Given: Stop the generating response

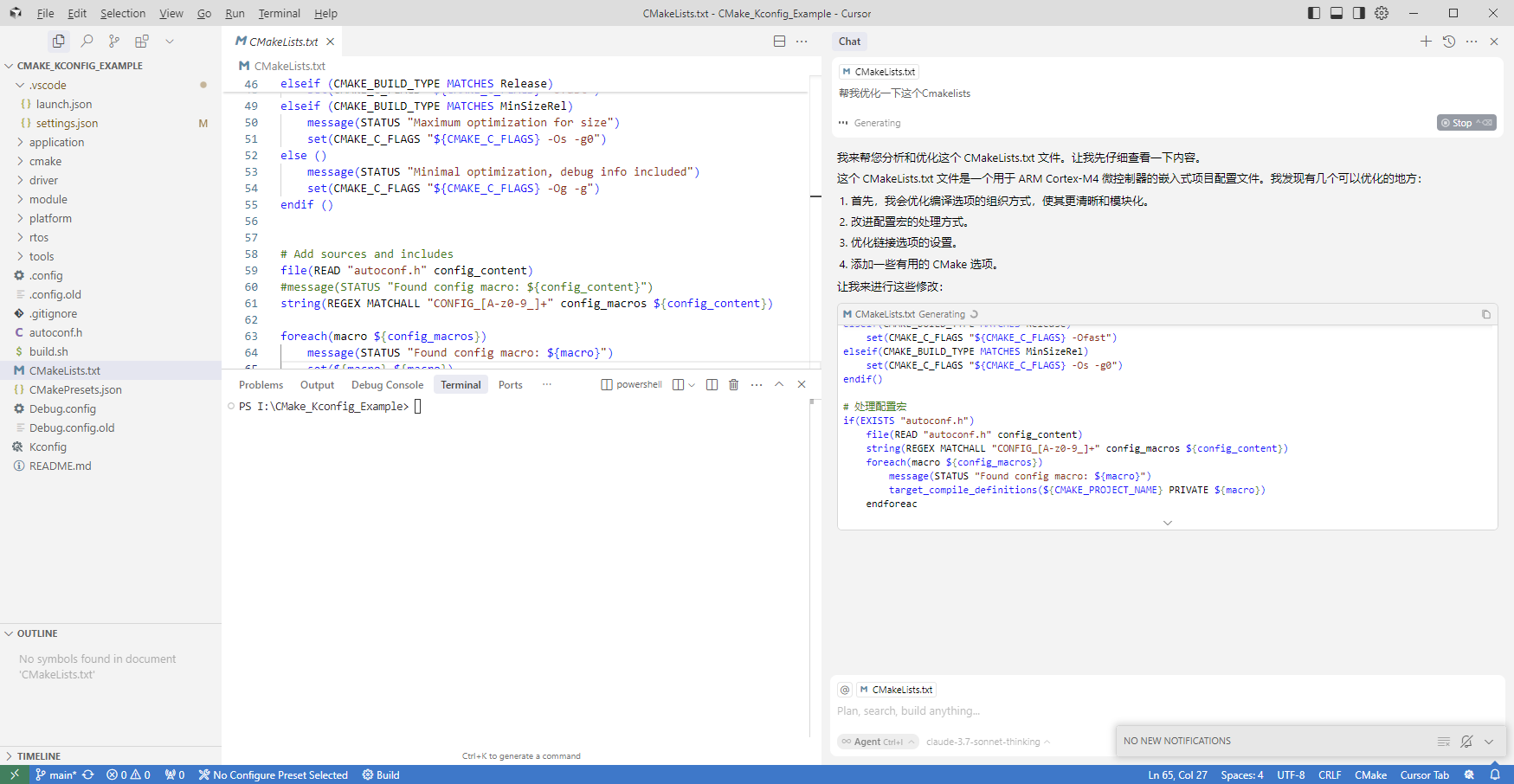Looking at the screenshot, I should pos(1466,123).
